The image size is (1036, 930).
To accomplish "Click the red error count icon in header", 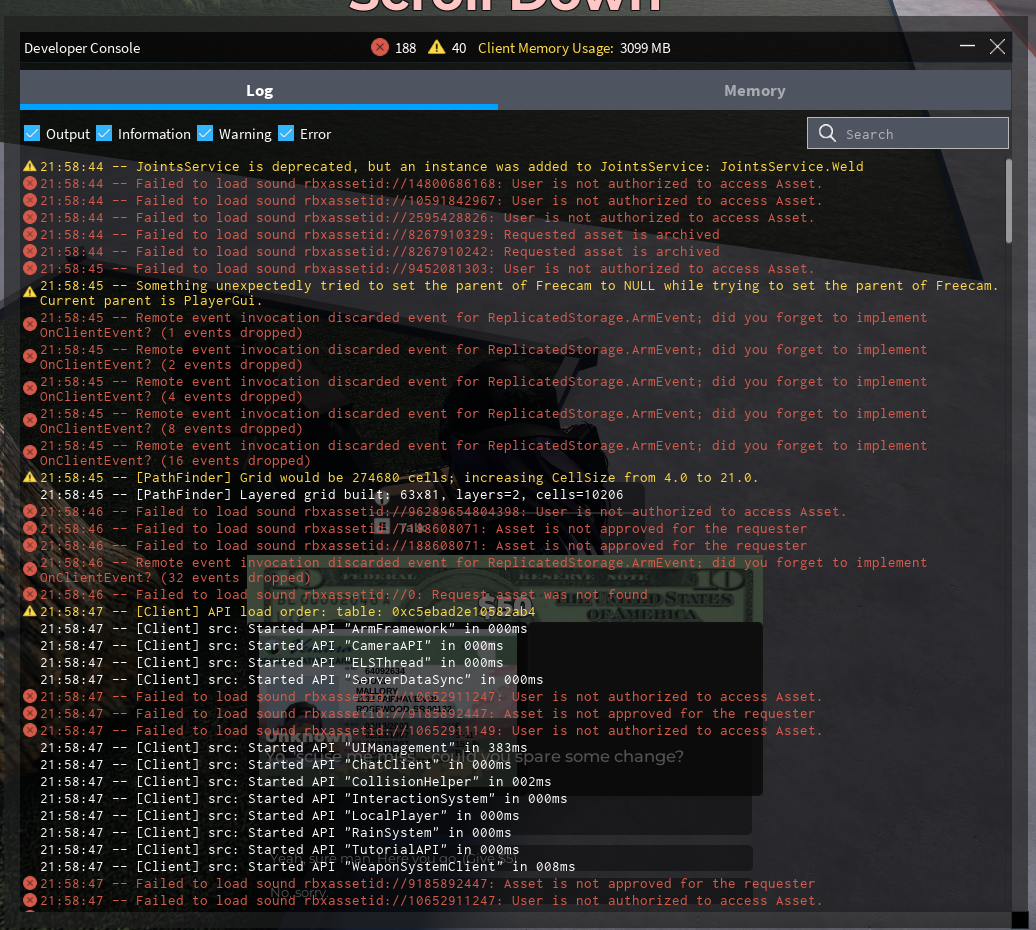I will tap(380, 47).
